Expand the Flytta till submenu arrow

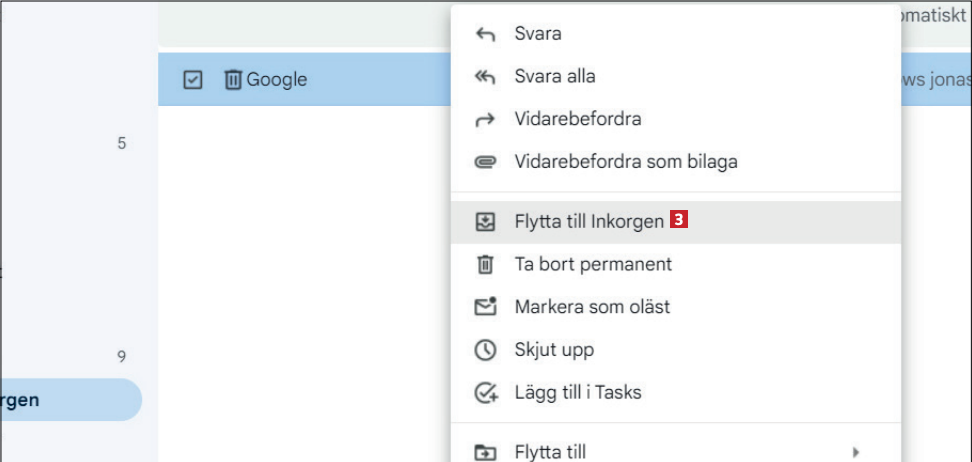(854, 452)
